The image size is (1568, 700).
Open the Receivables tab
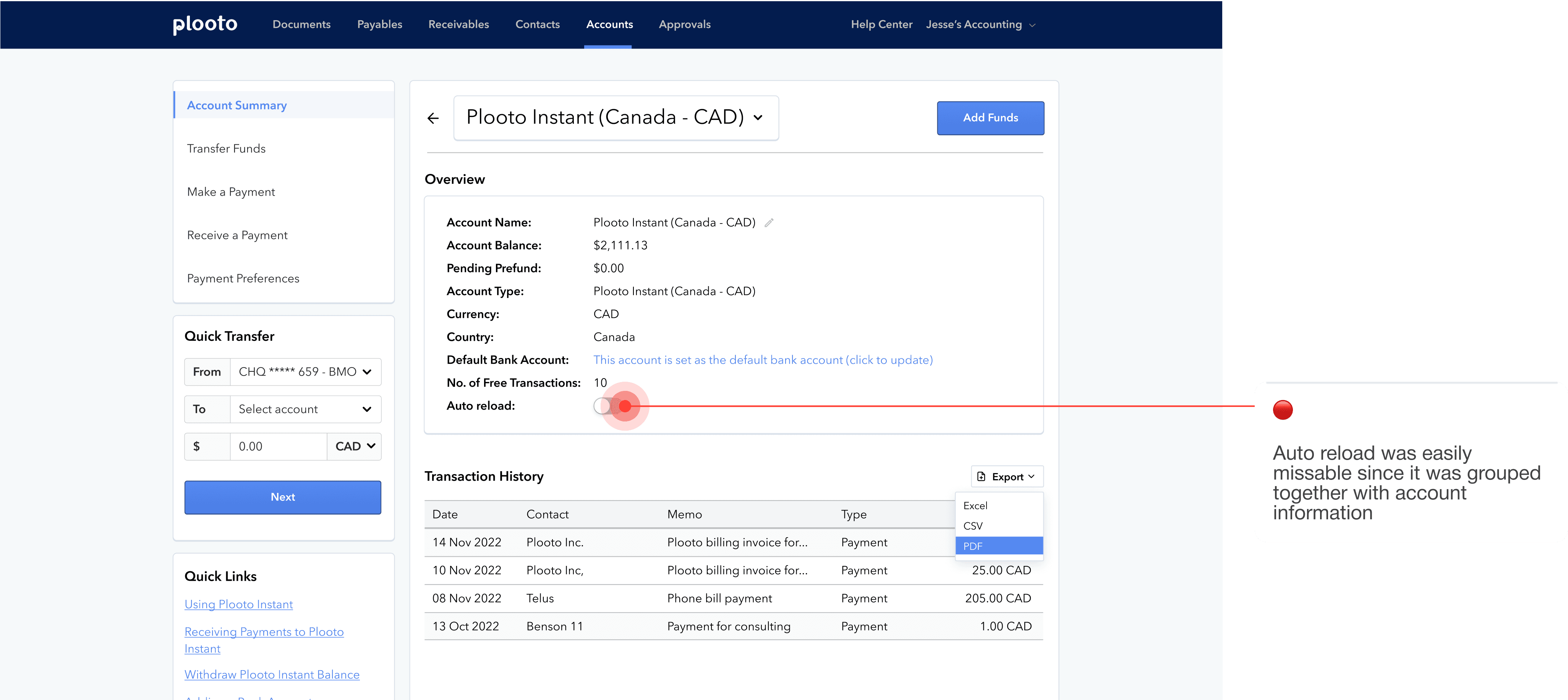458,24
